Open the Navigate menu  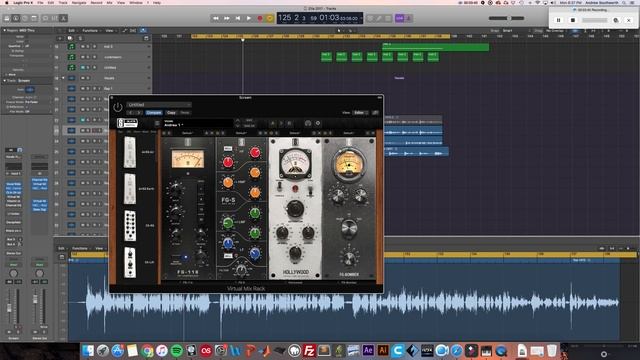[x=79, y=2]
